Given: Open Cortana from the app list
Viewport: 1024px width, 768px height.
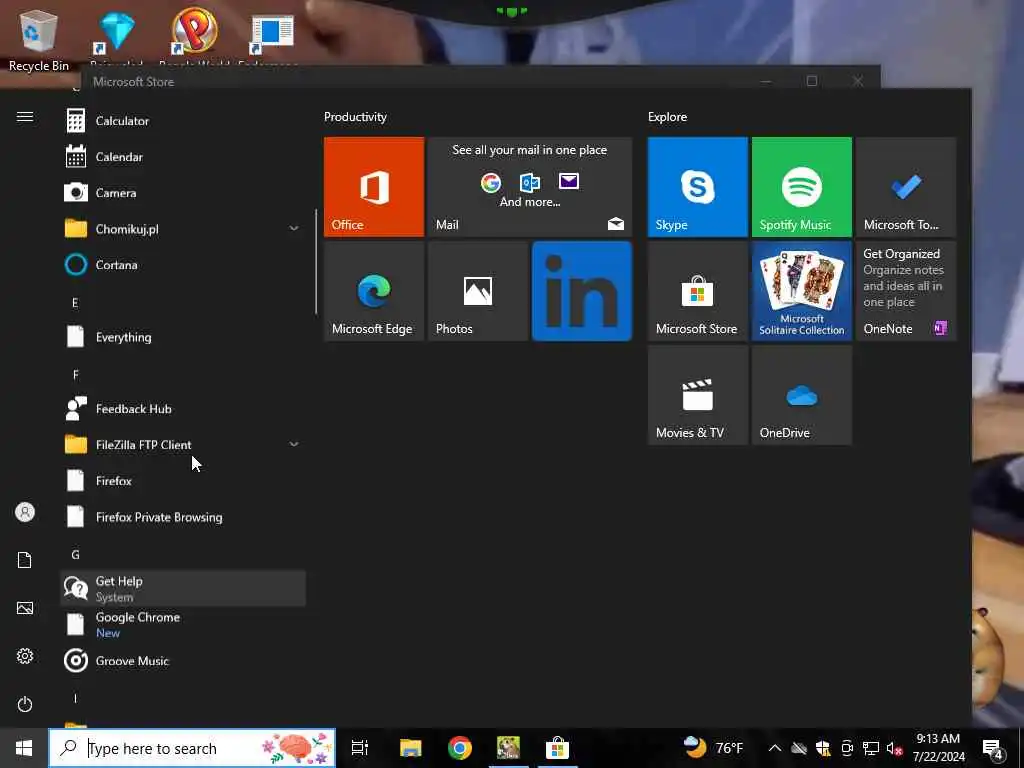Looking at the screenshot, I should 183,264.
